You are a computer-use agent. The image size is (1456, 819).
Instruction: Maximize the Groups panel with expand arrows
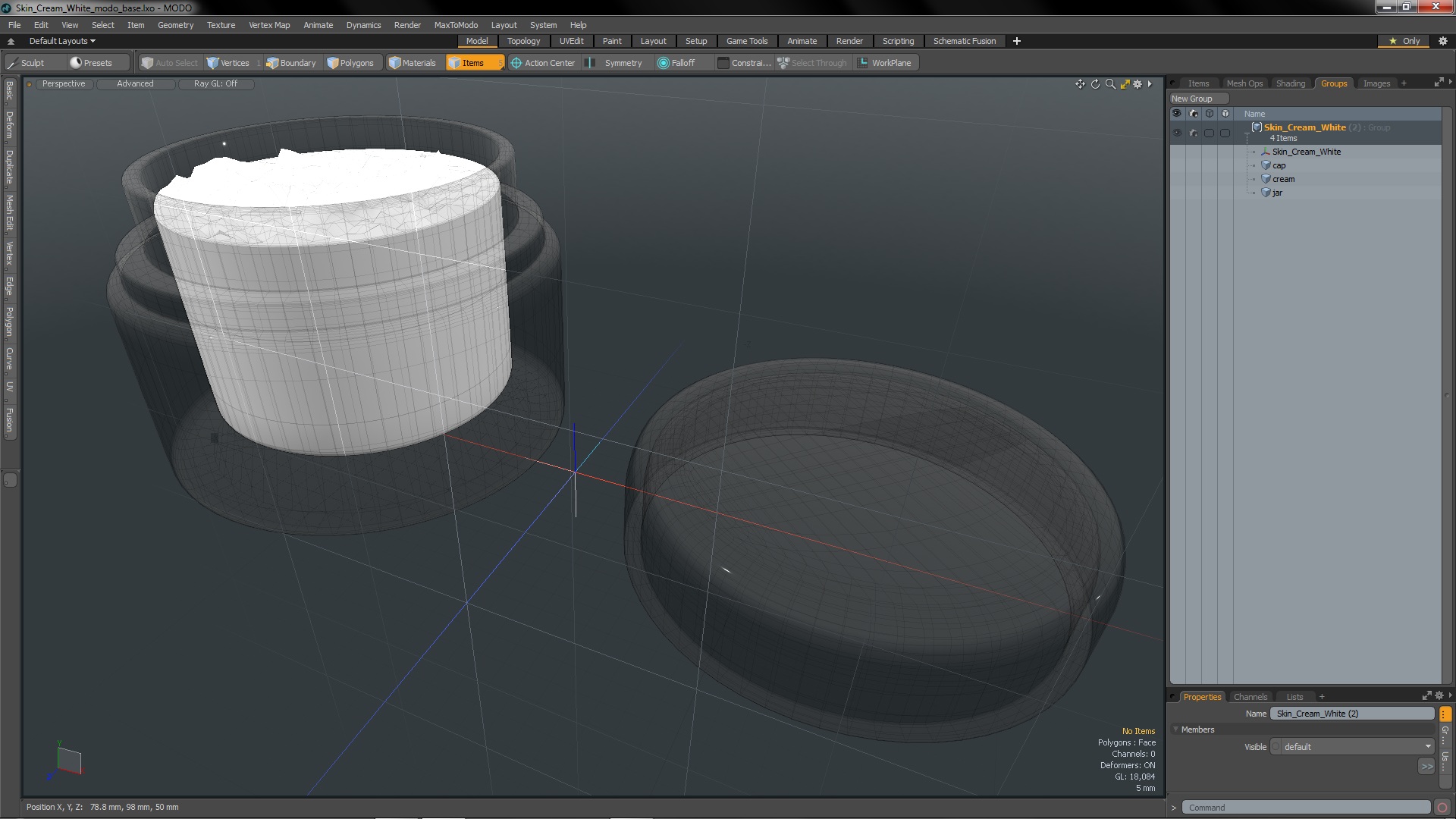(1439, 83)
